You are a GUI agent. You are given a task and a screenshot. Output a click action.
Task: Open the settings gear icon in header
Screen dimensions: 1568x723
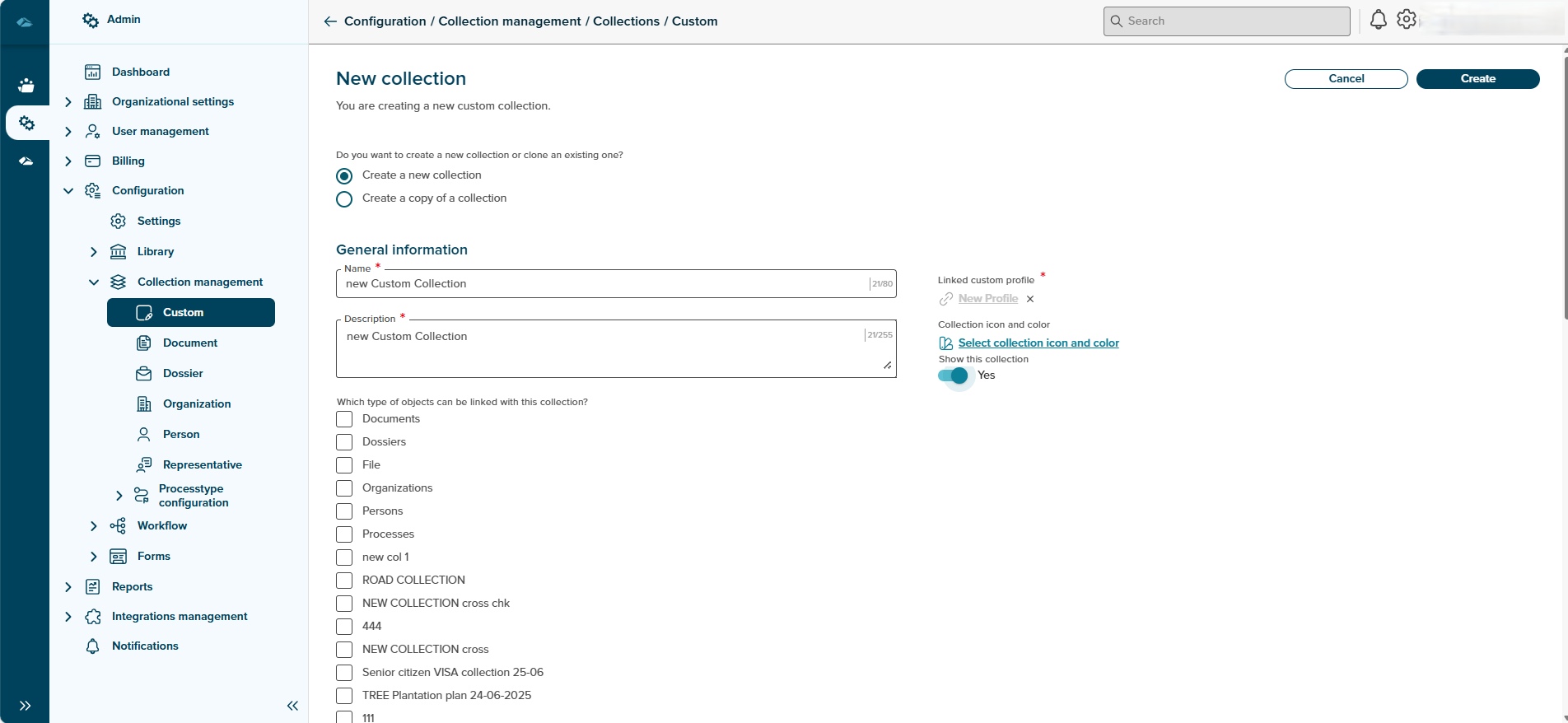click(x=1407, y=20)
